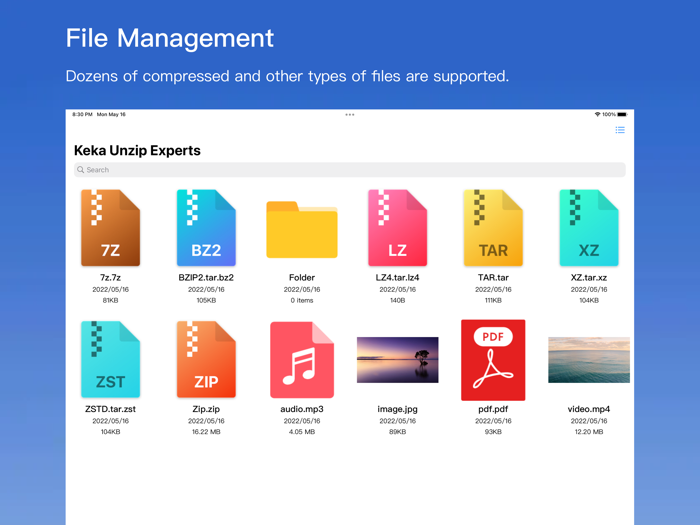Open the yellow TAR.tar archive icon
The image size is (700, 525).
493,228
